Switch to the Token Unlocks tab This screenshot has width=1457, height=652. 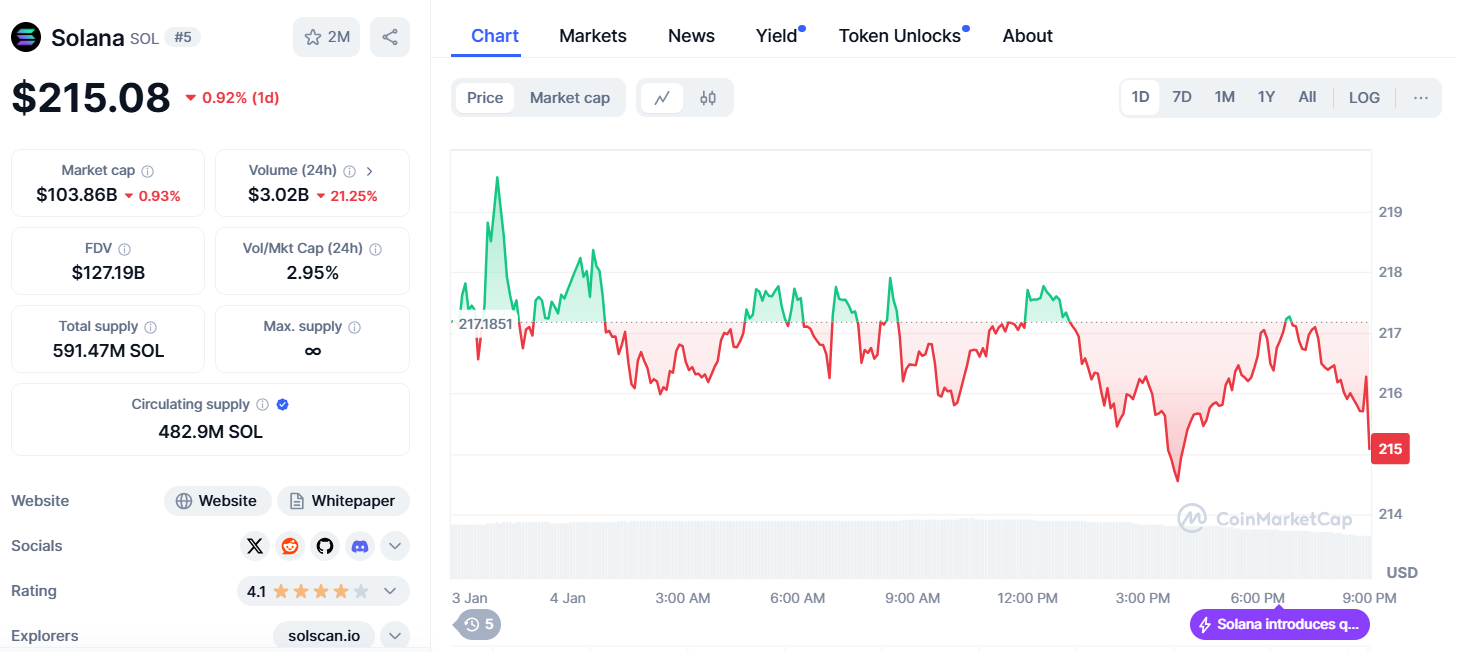tap(900, 36)
